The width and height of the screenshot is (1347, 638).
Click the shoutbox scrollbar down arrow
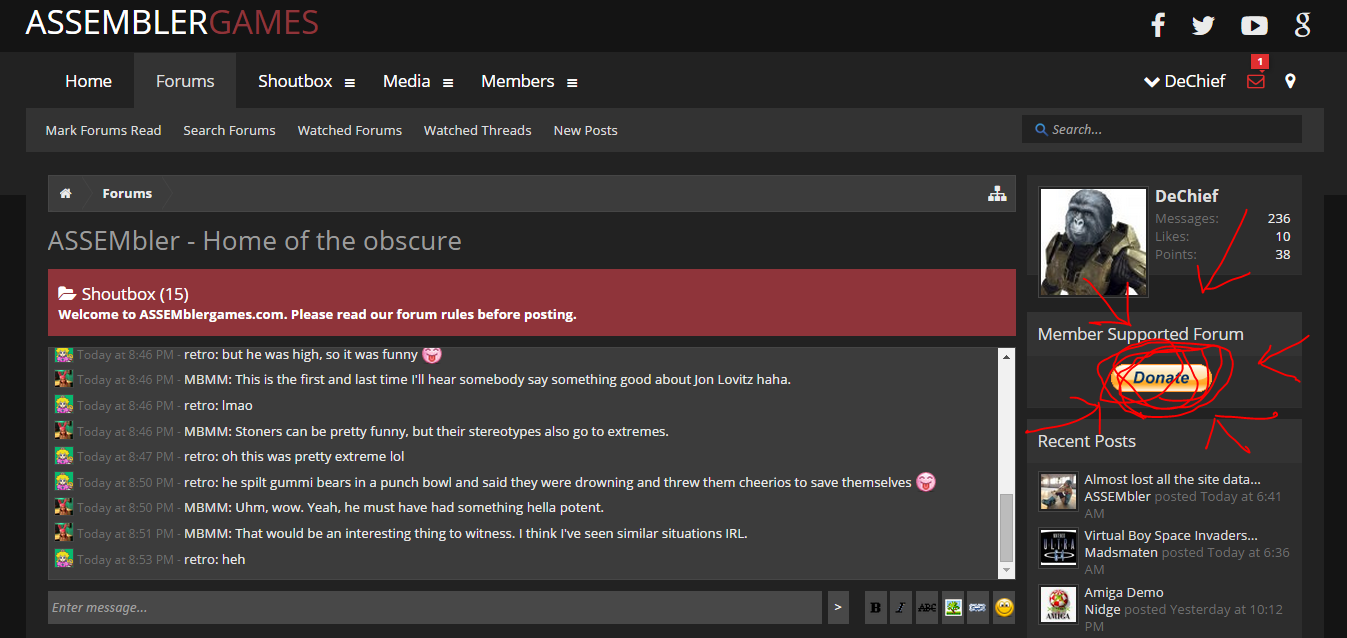point(1006,570)
